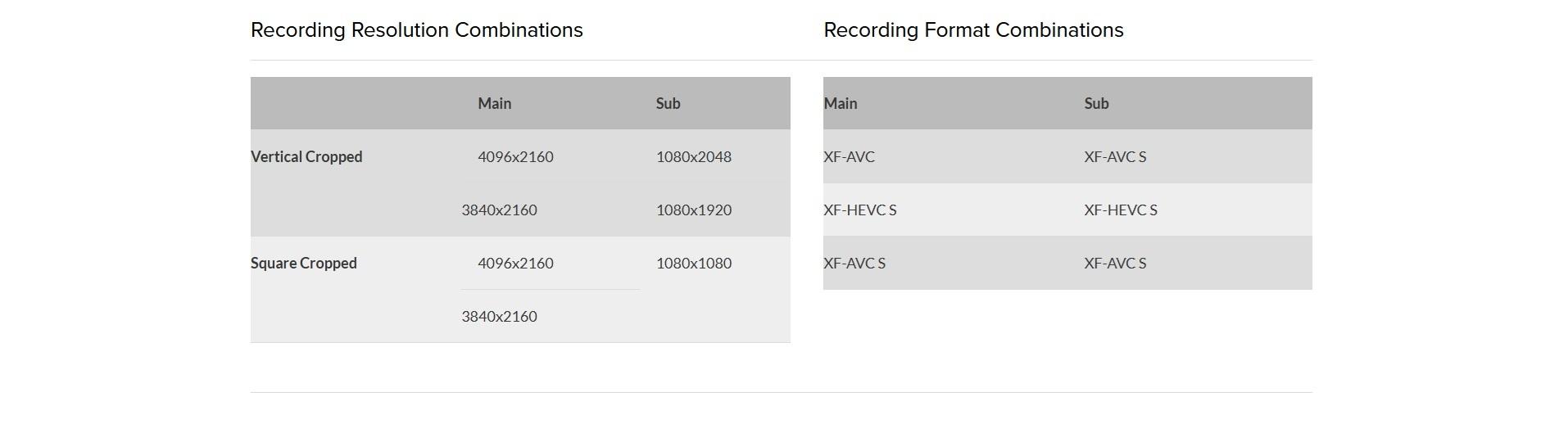Select Sub header in resolution table
1568x433 pixels.
[x=668, y=104]
